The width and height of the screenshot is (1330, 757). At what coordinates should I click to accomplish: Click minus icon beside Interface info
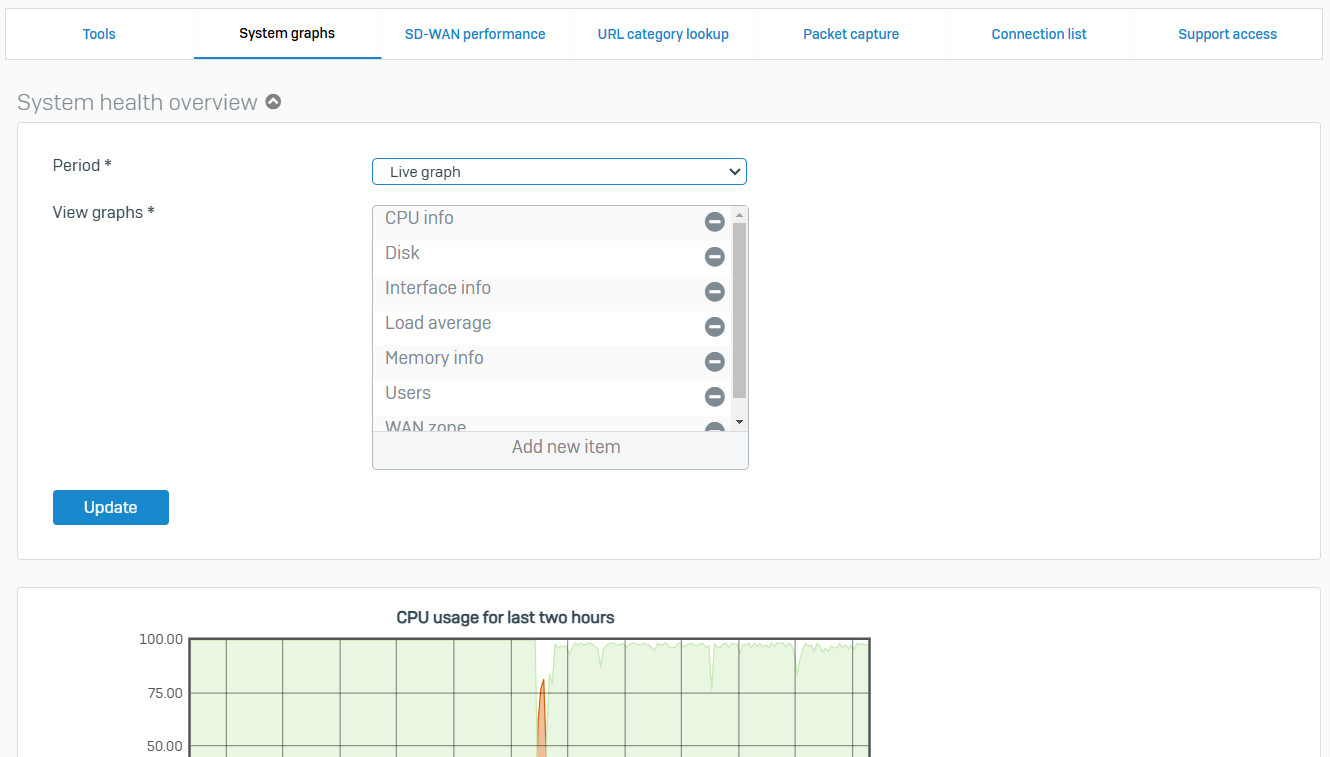click(x=714, y=292)
